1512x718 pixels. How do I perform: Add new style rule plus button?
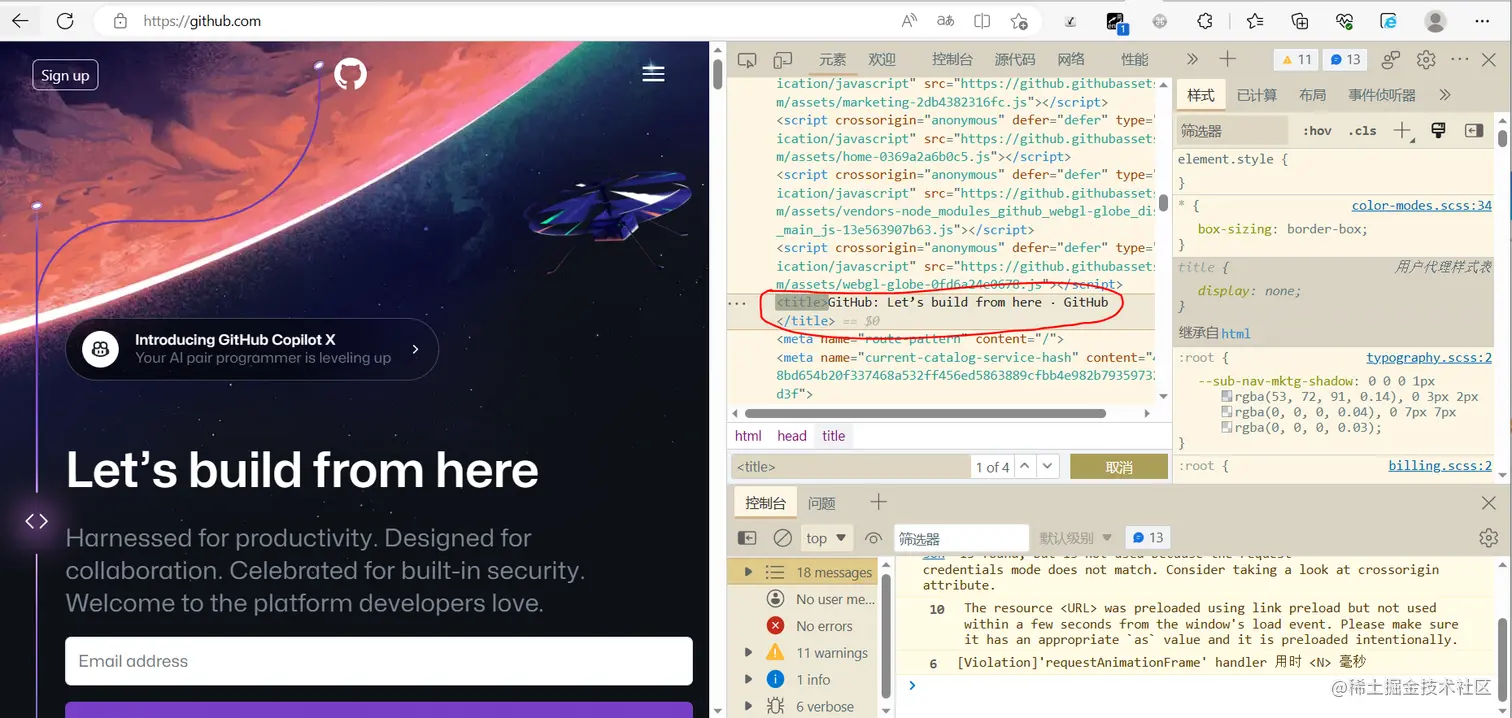tap(1403, 131)
